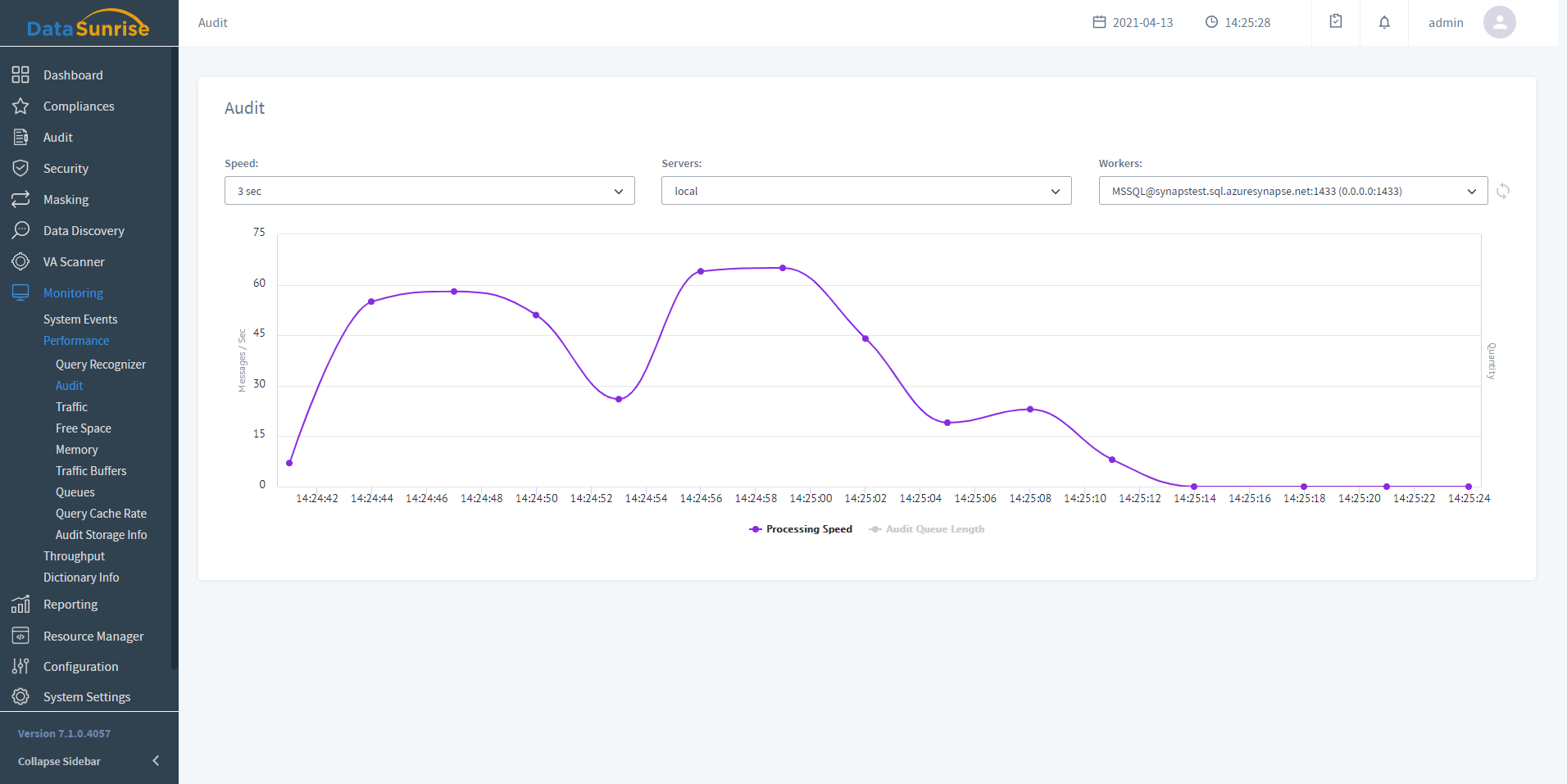1567x784 pixels.
Task: Open the Speed dropdown showing 3 sec
Action: click(429, 191)
